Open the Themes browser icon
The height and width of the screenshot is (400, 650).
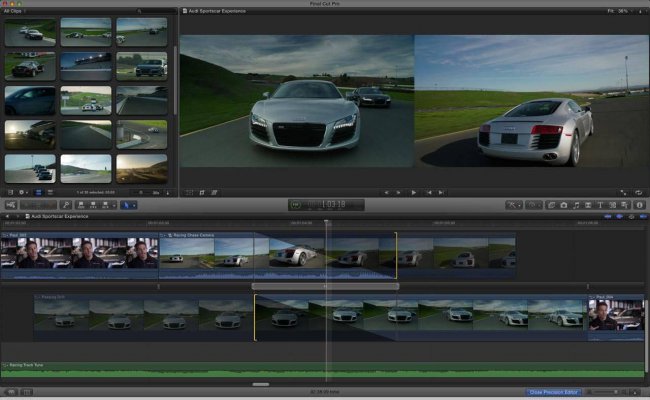[x=624, y=205]
